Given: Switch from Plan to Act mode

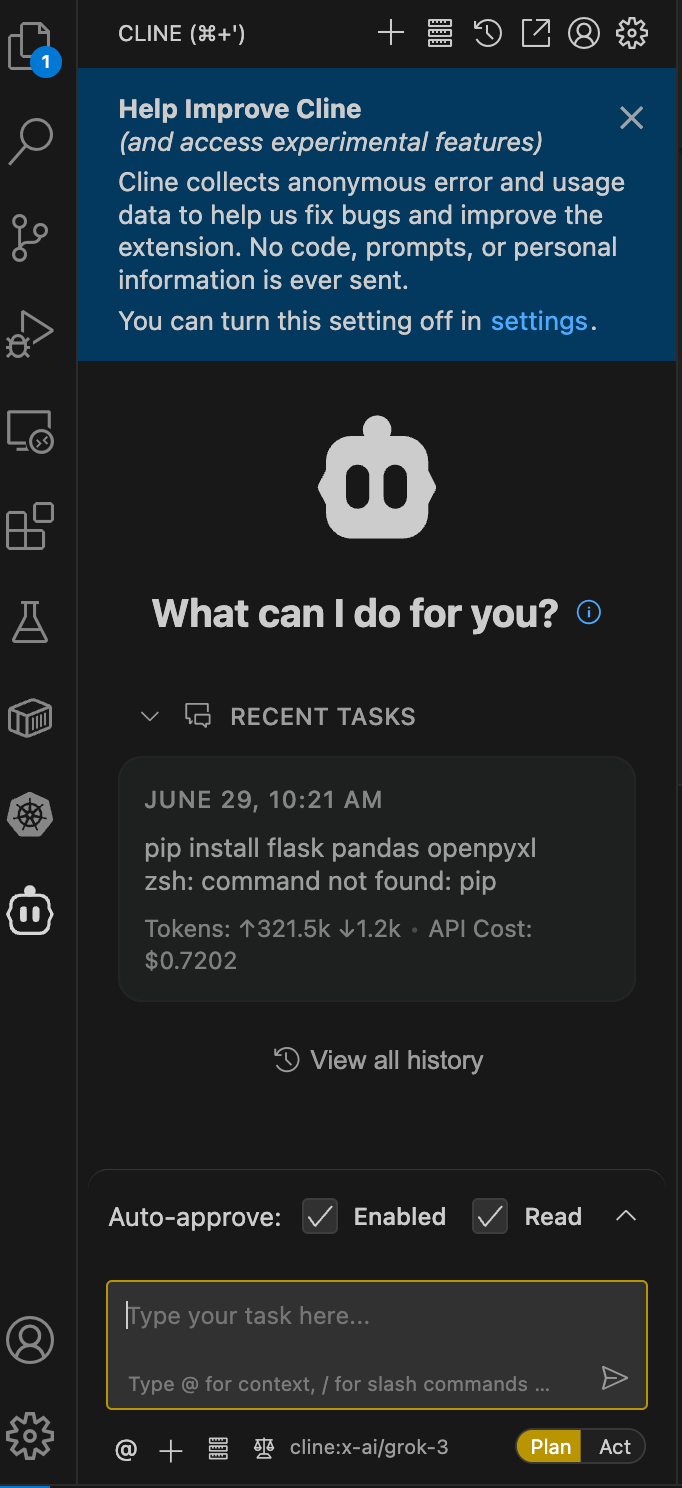Looking at the screenshot, I should click(x=614, y=1446).
